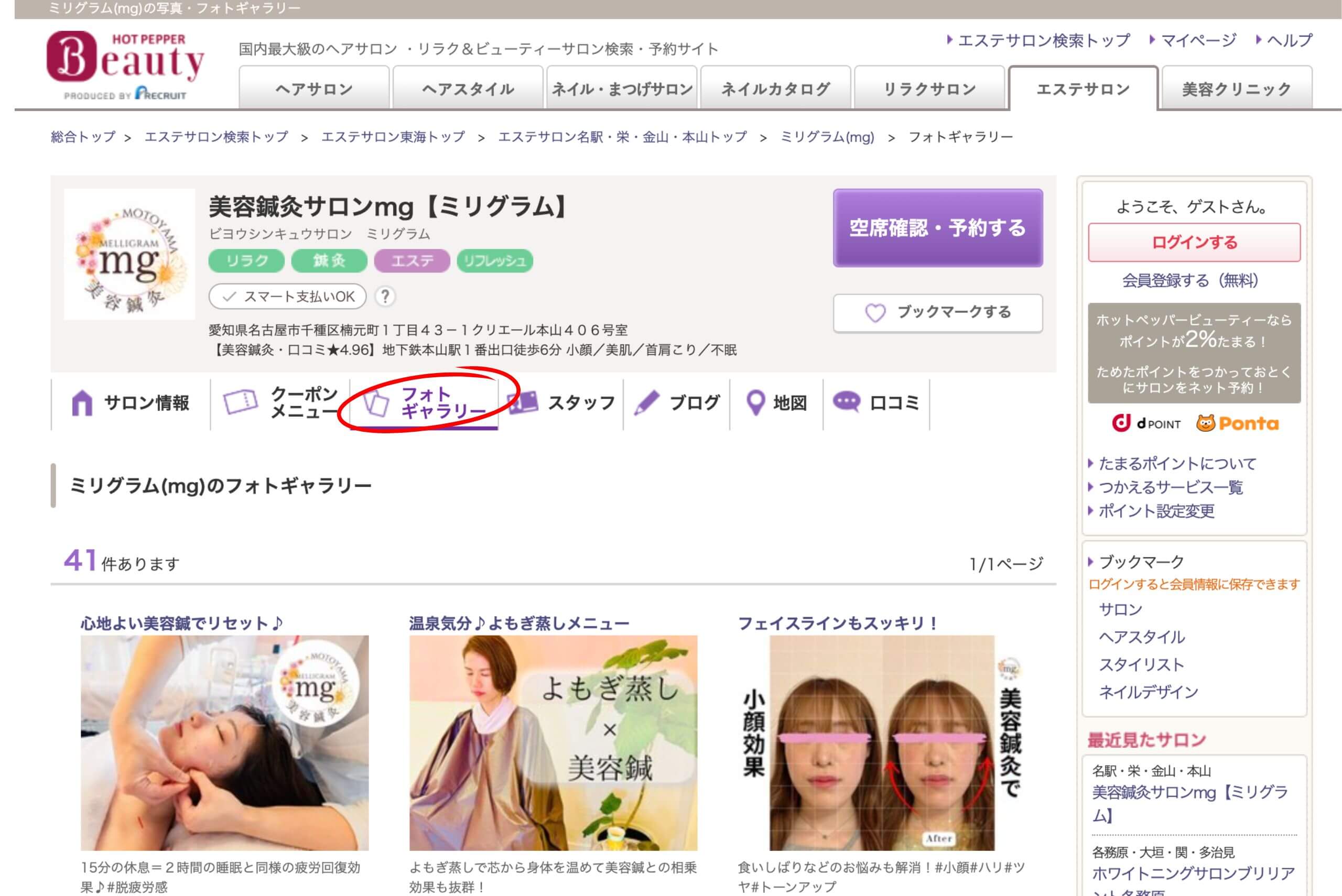Switch to ネイル・まつげサロン tab
This screenshot has height=896, width=1342.
pyautogui.click(x=621, y=88)
